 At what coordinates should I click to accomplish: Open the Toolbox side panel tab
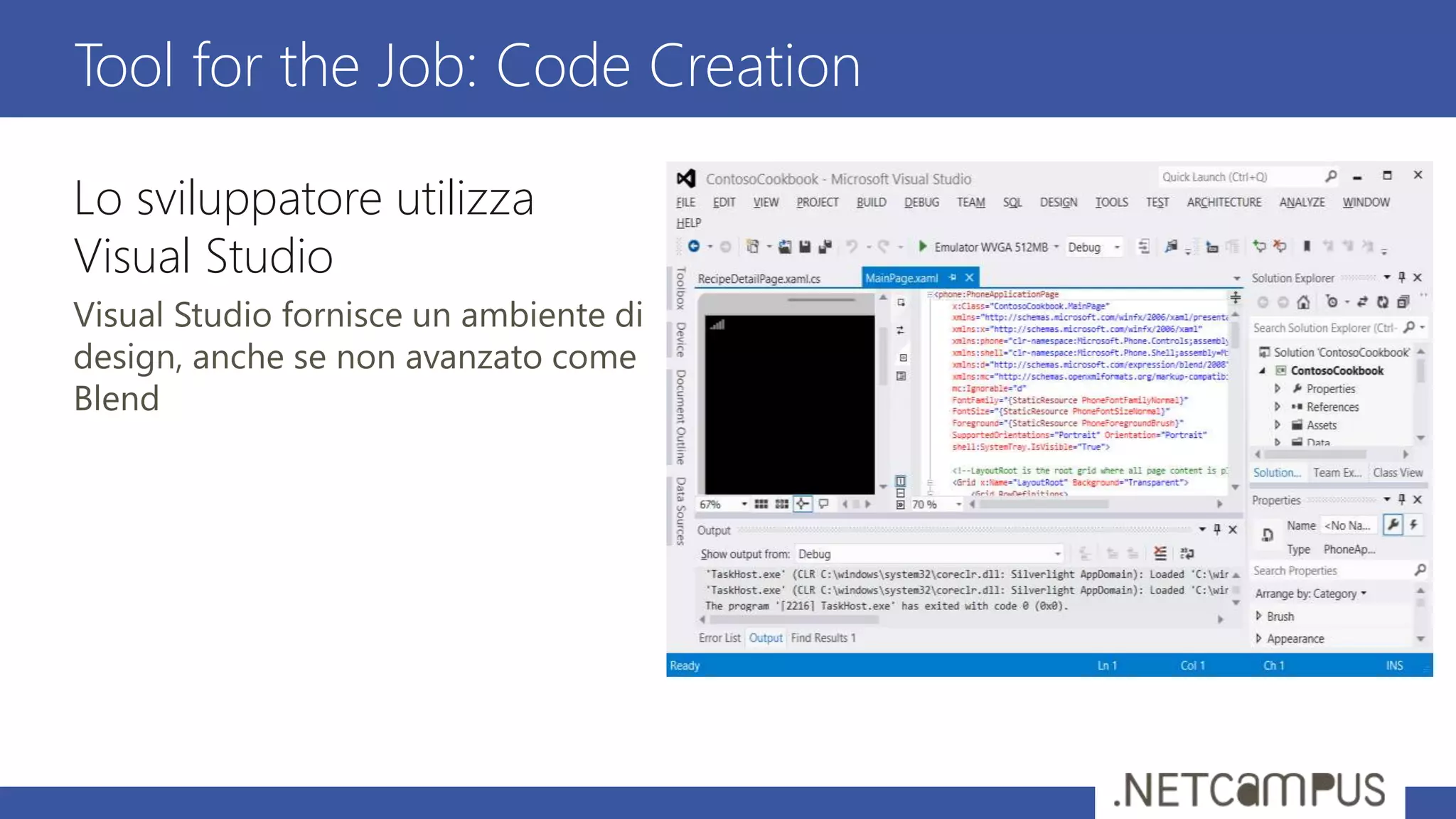(680, 288)
